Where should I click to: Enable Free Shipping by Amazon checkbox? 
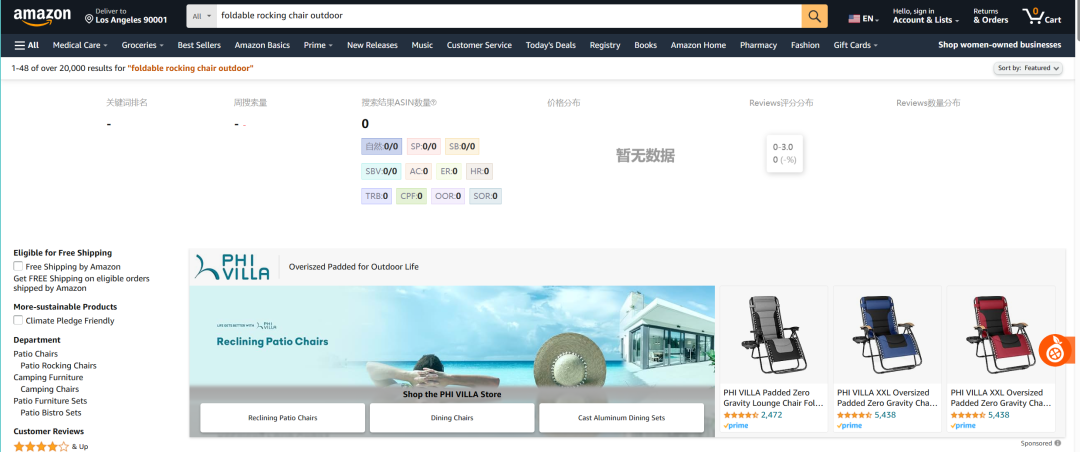19,267
